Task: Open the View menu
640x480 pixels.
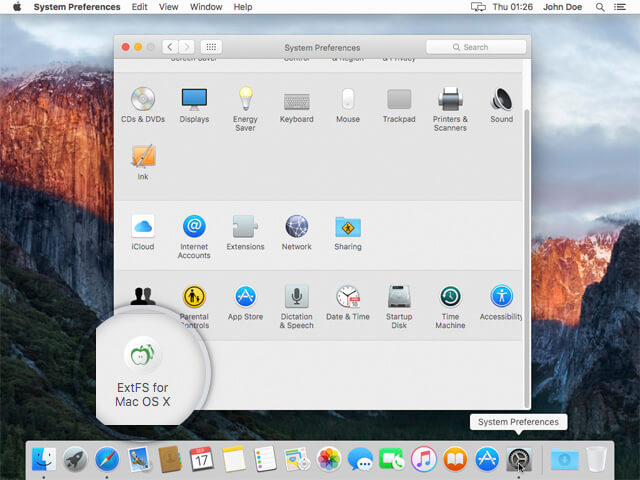Action: [169, 7]
